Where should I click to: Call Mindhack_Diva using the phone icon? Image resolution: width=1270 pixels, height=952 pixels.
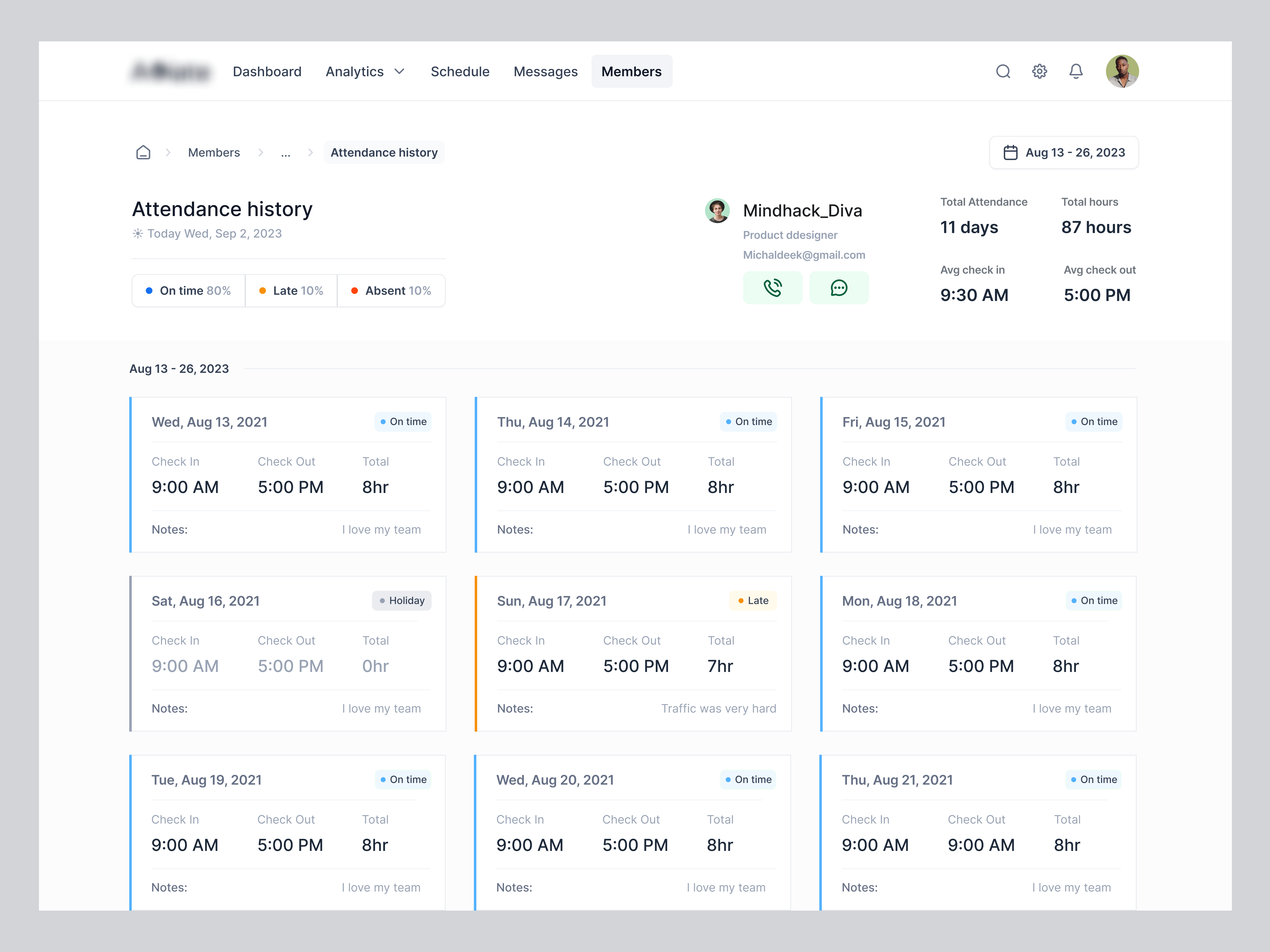(x=773, y=287)
